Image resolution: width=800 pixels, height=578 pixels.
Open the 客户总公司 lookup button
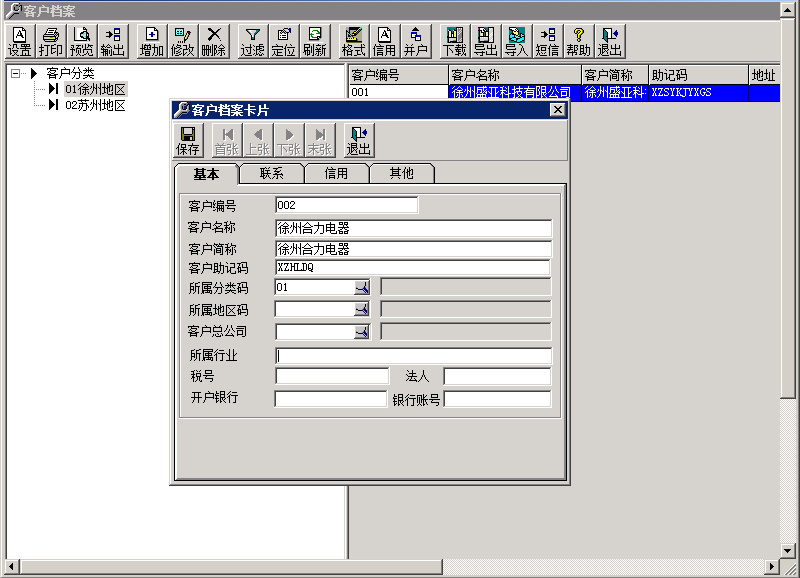click(362, 332)
